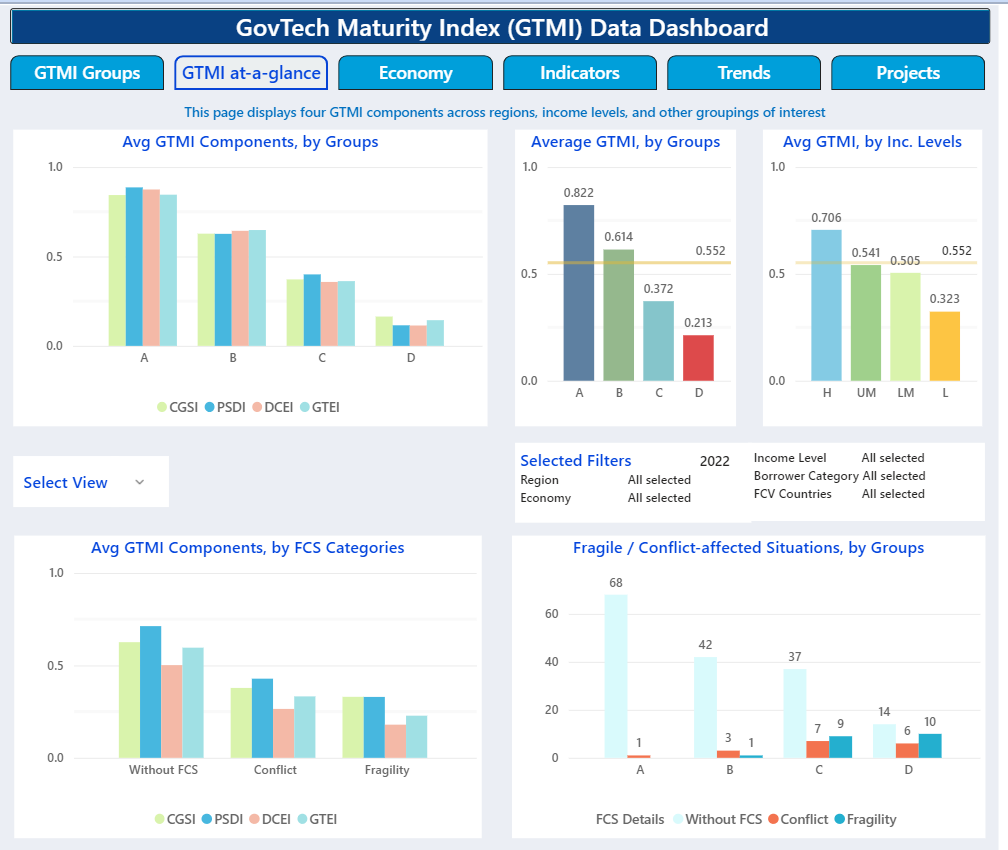1008x850 pixels.
Task: Click PSDI legend swatch in Groups chart
Action: 210,407
